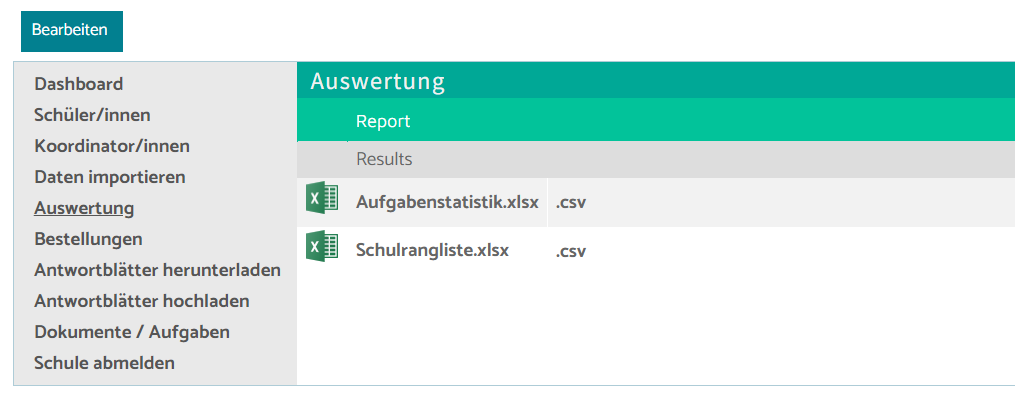The width and height of the screenshot is (1015, 394).
Task: Go to Schüler/innen in the sidebar
Action: [93, 115]
